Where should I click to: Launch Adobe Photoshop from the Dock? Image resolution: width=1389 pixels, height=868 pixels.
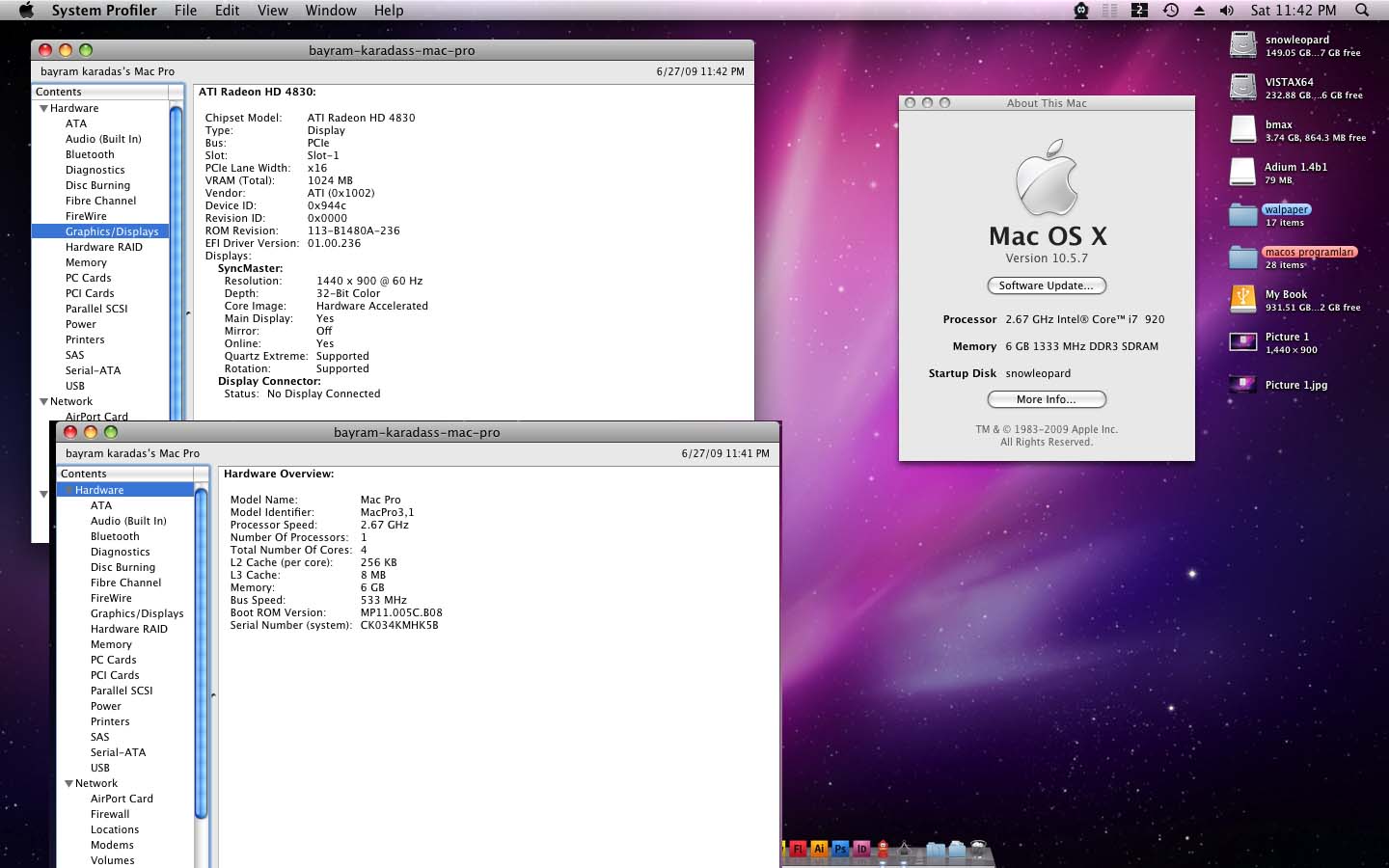(x=840, y=849)
